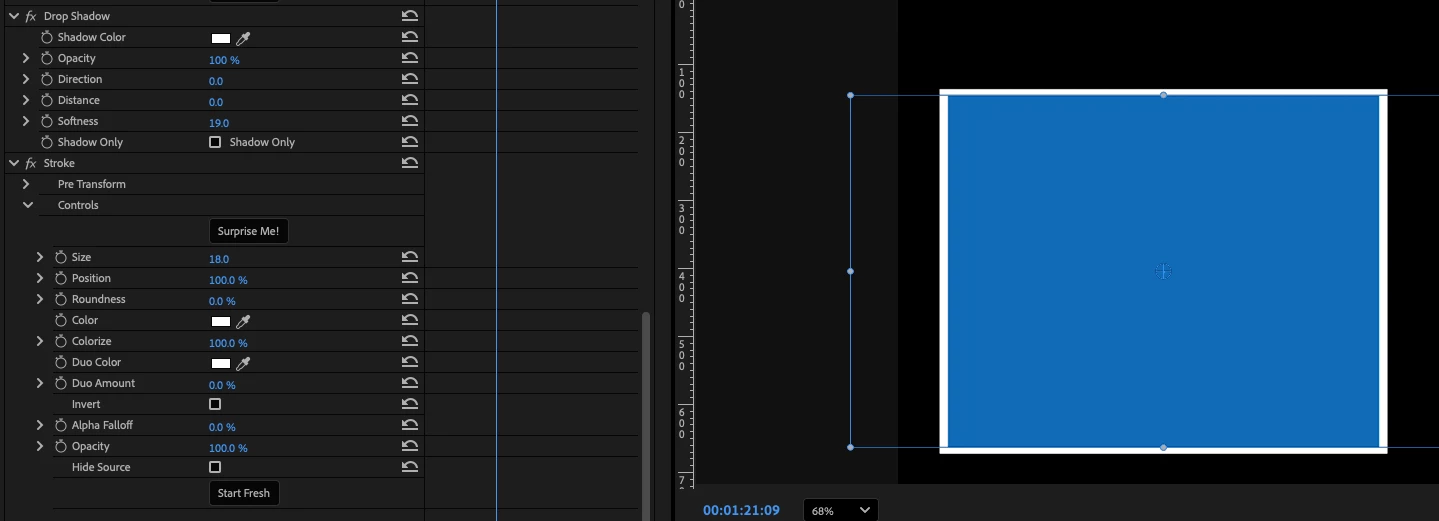Expand the Pre Transform group
The image size is (1439, 521).
point(26,184)
